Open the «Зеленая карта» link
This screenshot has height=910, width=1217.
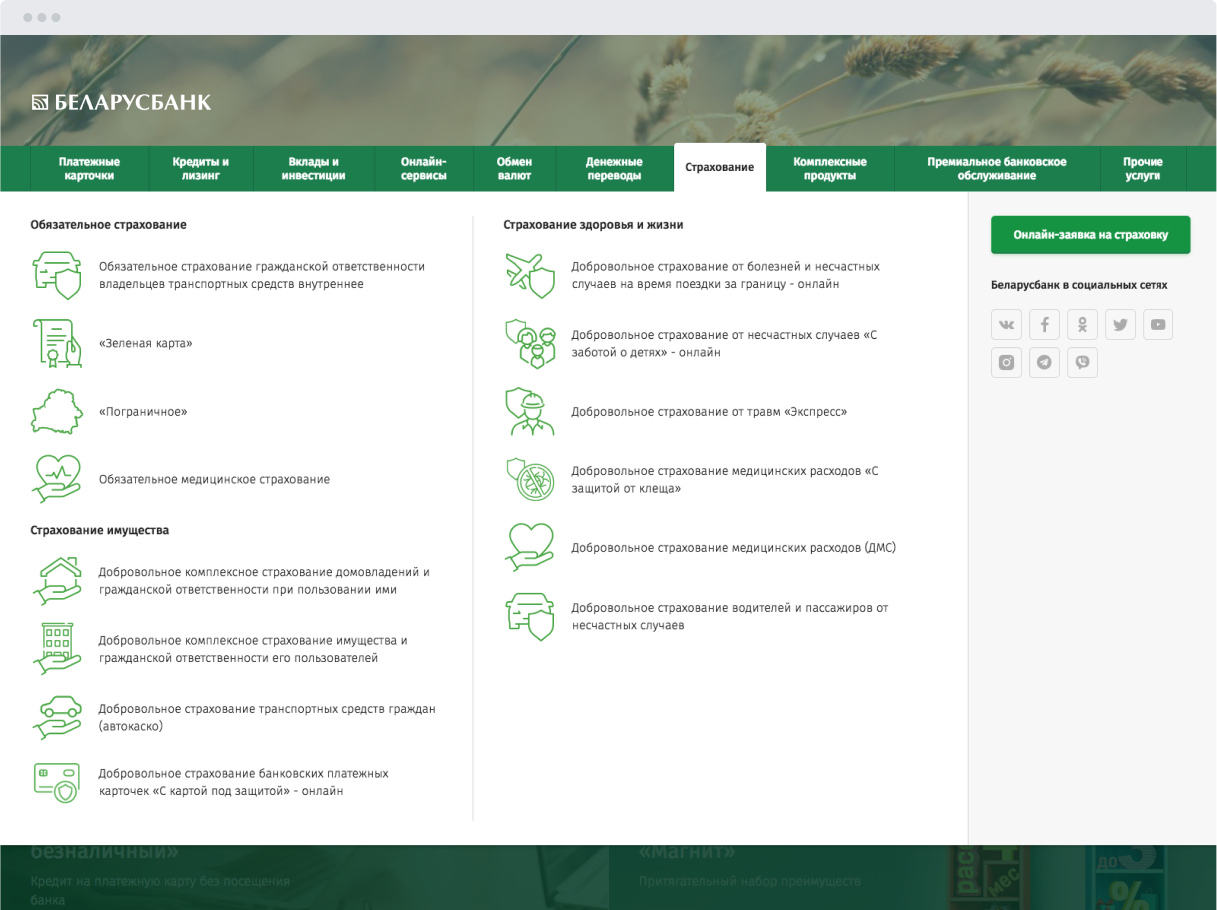145,344
